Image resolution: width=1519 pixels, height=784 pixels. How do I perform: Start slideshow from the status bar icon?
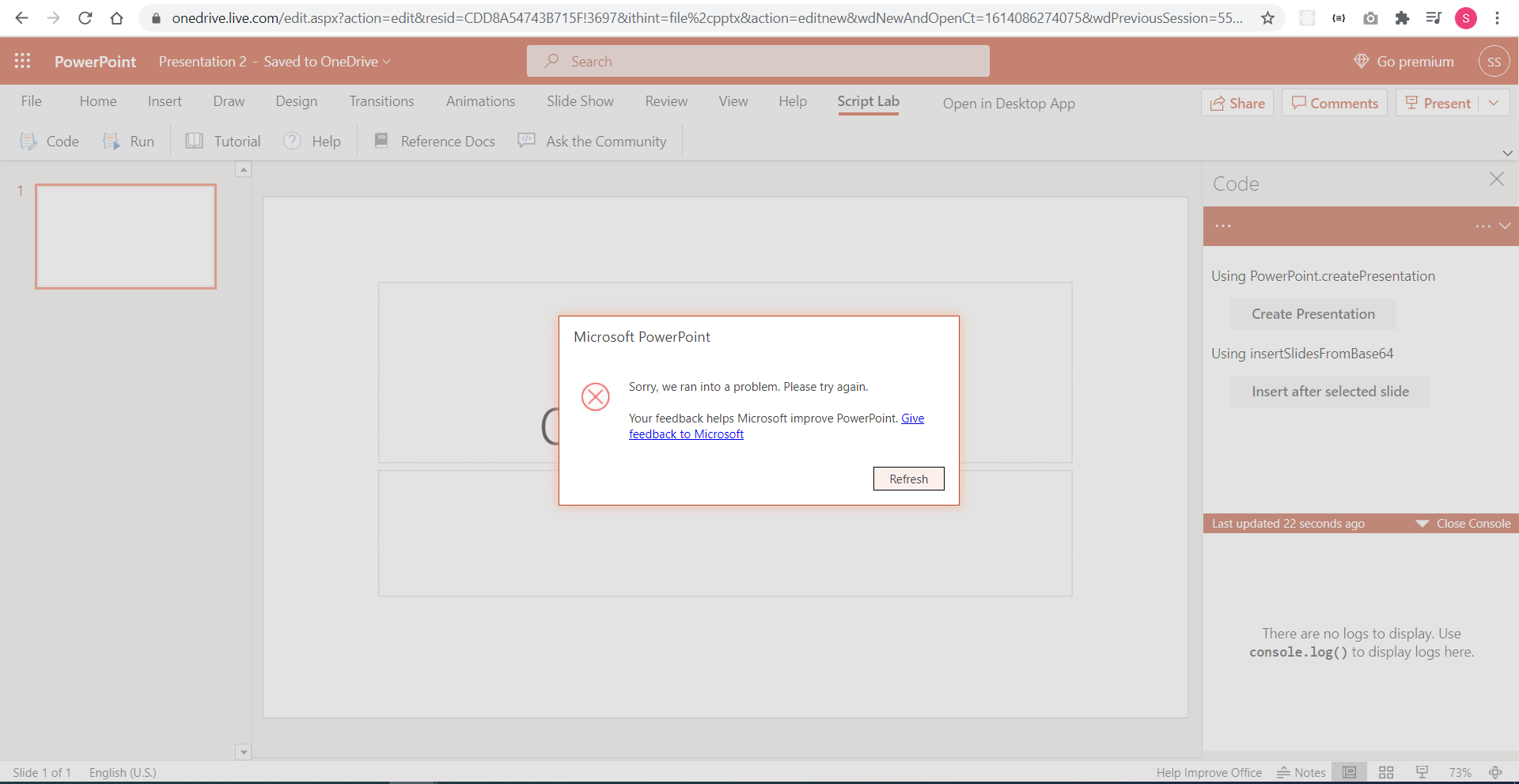point(1422,772)
